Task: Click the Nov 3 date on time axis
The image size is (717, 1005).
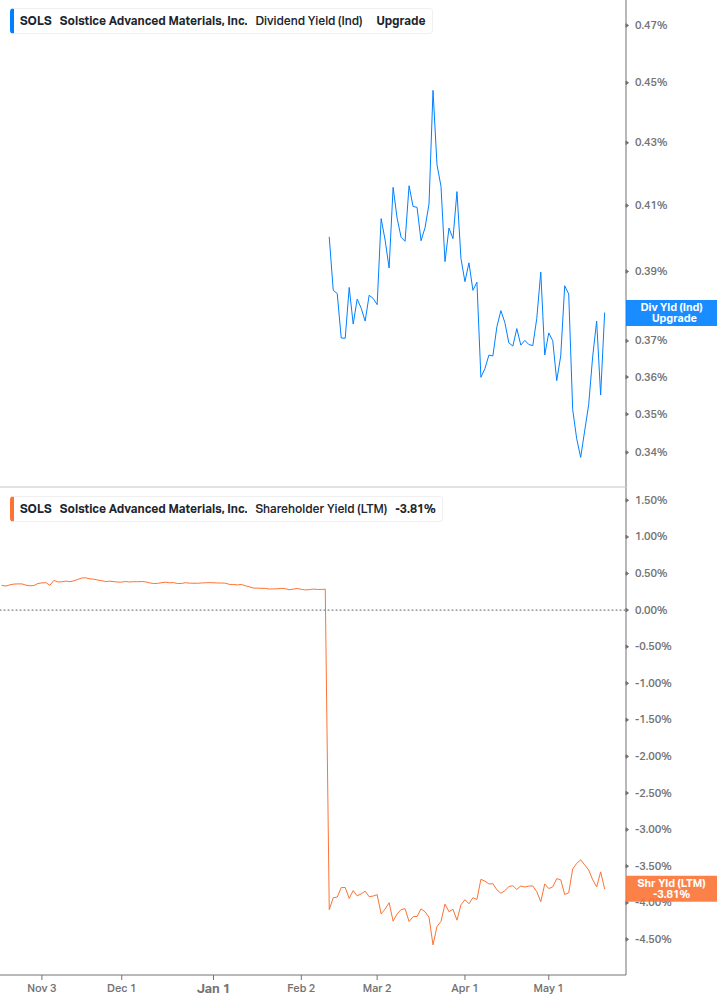Action: [x=42, y=988]
